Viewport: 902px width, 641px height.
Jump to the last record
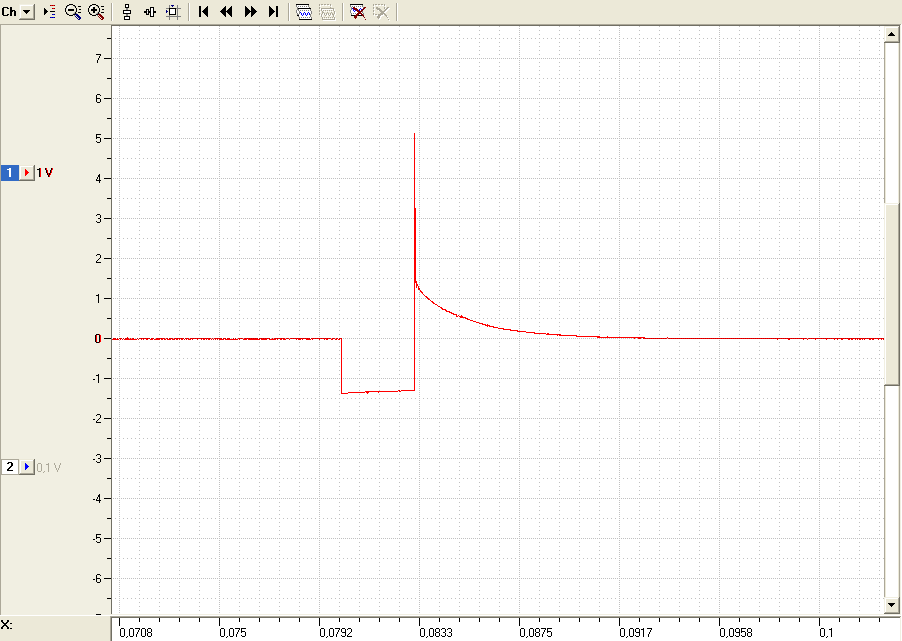[273, 12]
